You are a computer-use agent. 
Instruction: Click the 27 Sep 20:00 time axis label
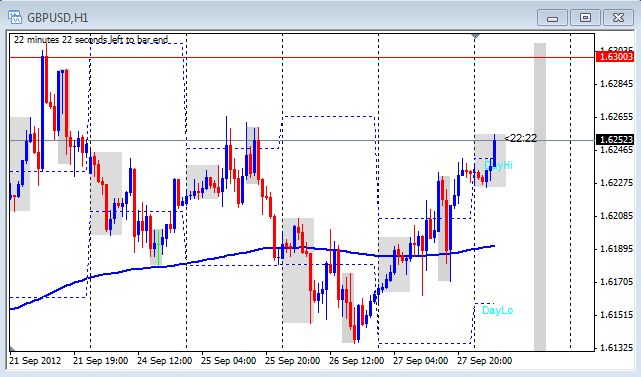click(x=484, y=361)
